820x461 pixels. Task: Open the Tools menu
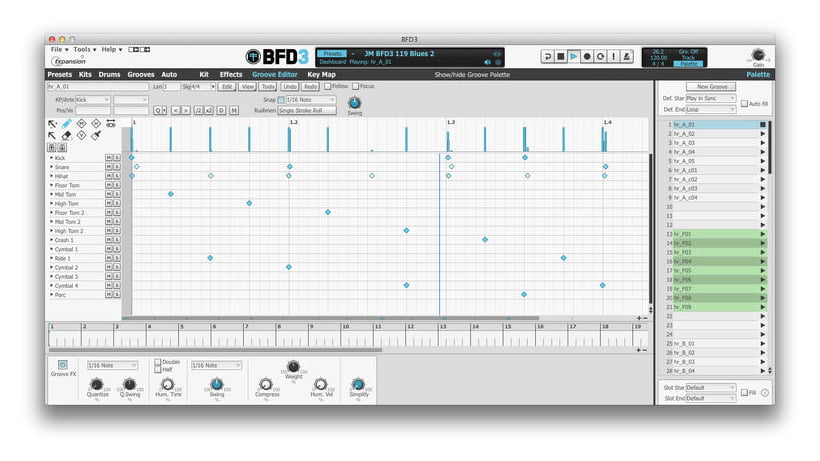[x=85, y=50]
